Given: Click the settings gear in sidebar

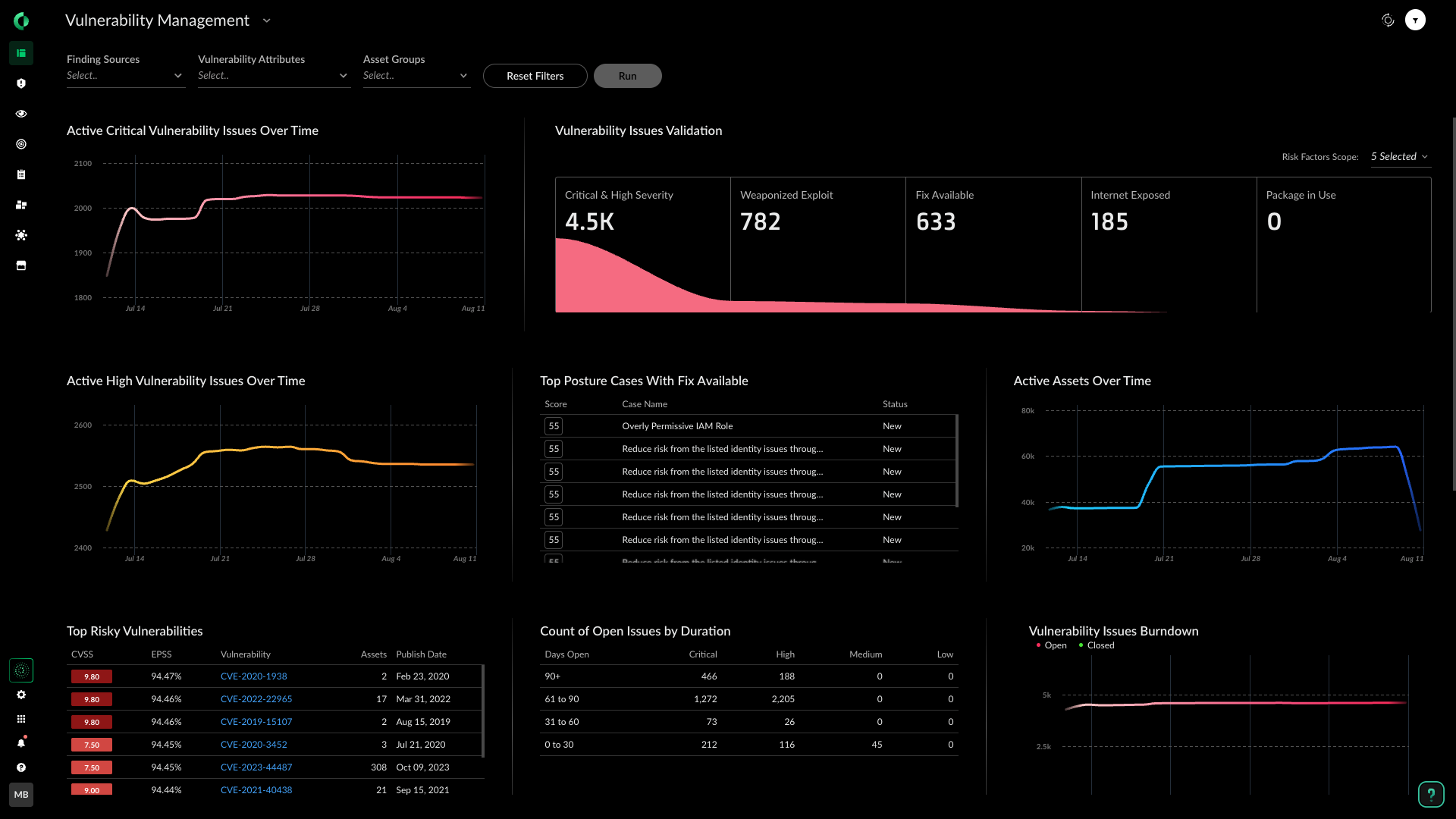Looking at the screenshot, I should pos(21,695).
